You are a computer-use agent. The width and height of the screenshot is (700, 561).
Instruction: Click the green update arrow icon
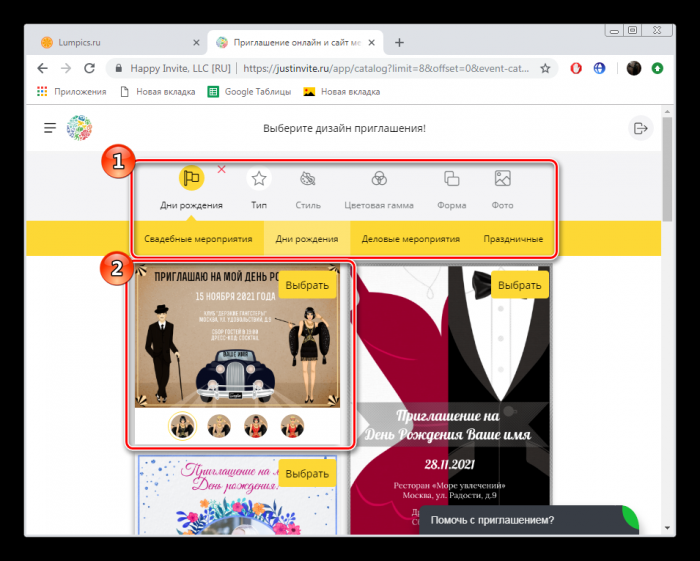pos(657,68)
